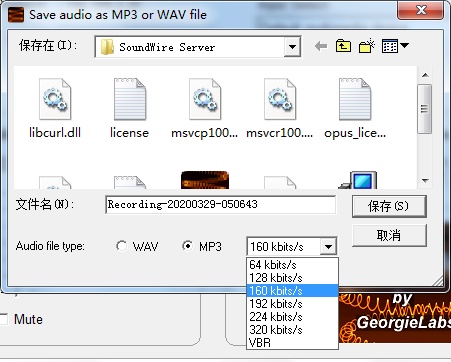Click the network computer icon in file list
Viewport: 451px width, 362px height.
tap(358, 180)
